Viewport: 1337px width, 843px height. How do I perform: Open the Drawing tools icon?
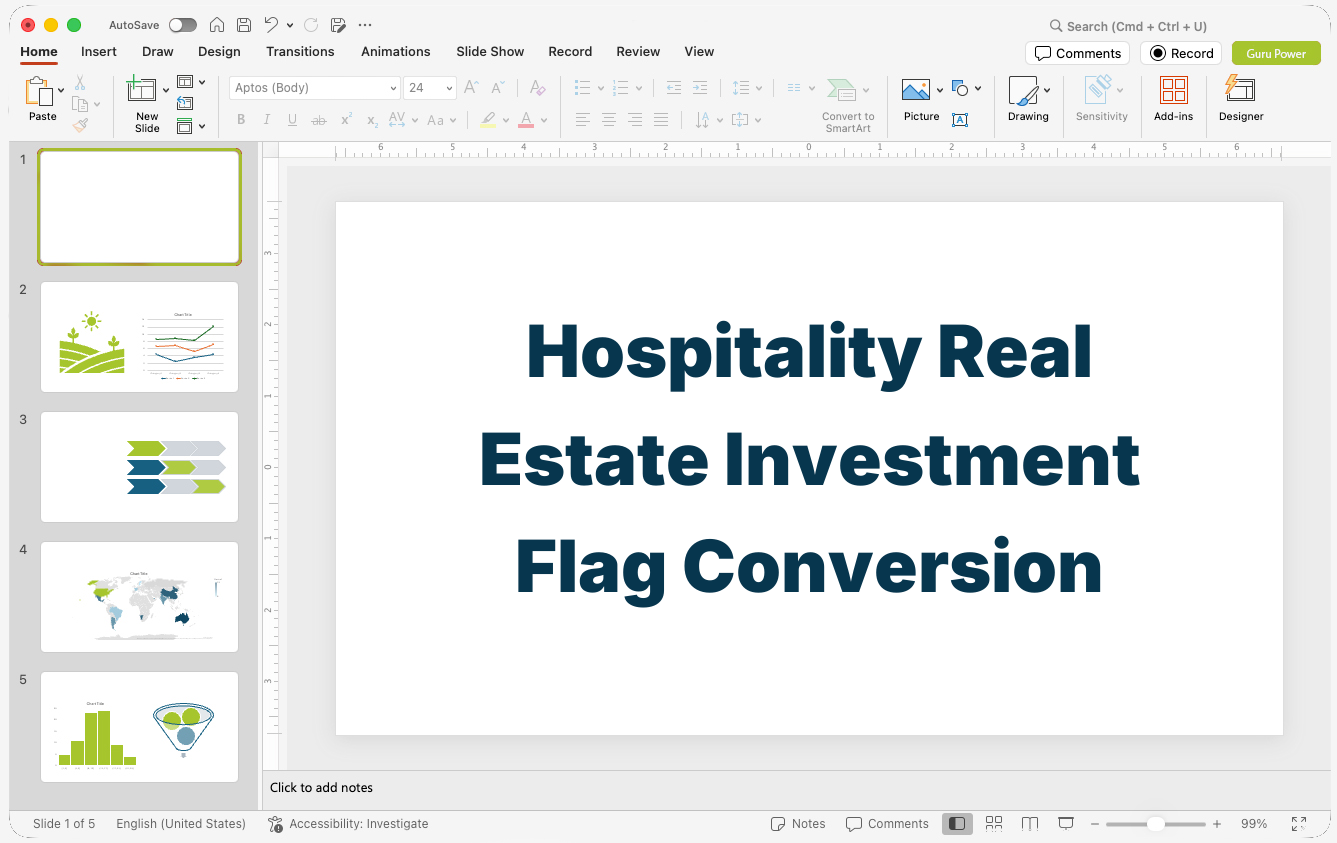tap(1023, 91)
